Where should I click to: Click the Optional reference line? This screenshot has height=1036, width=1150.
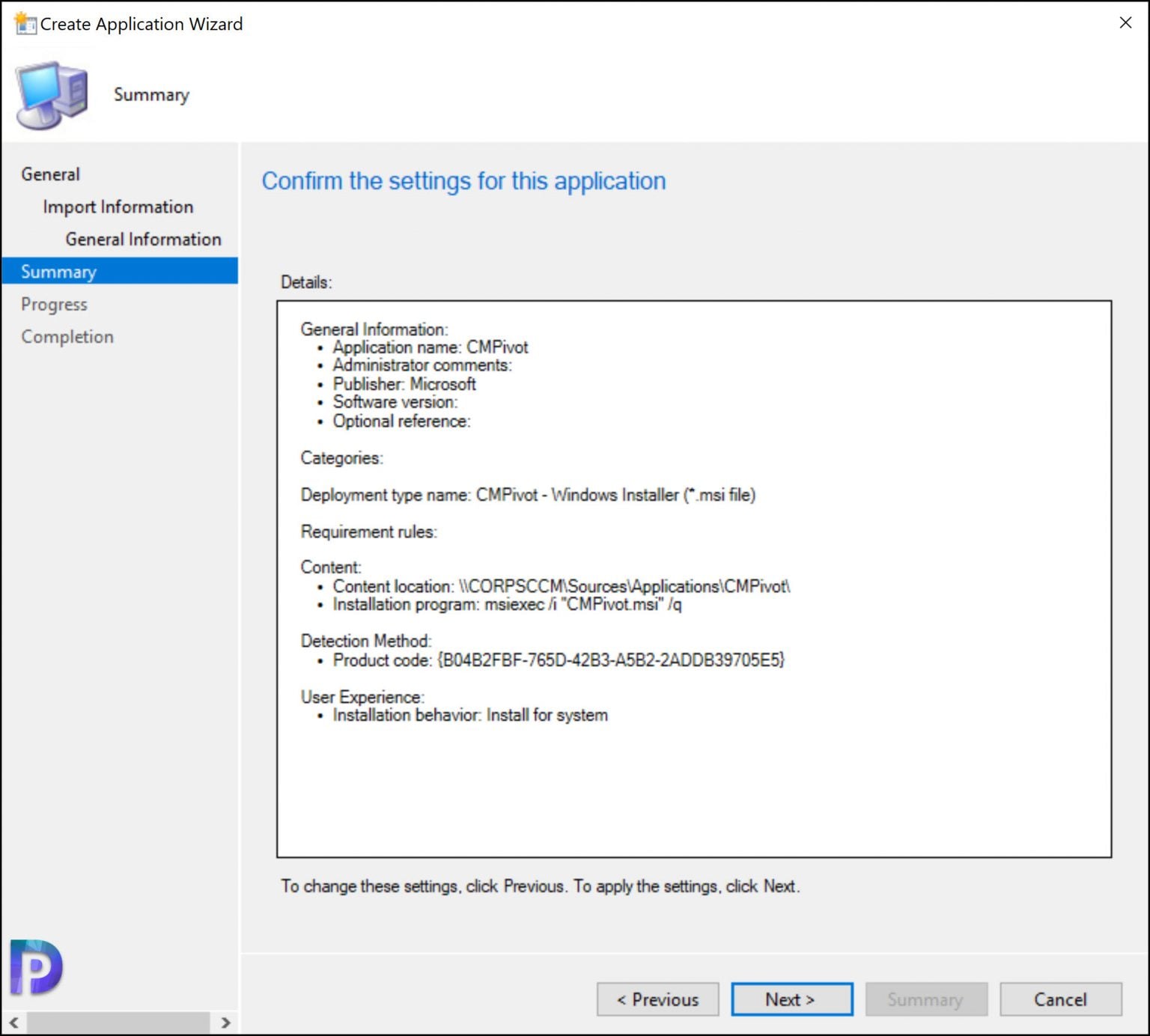point(401,421)
